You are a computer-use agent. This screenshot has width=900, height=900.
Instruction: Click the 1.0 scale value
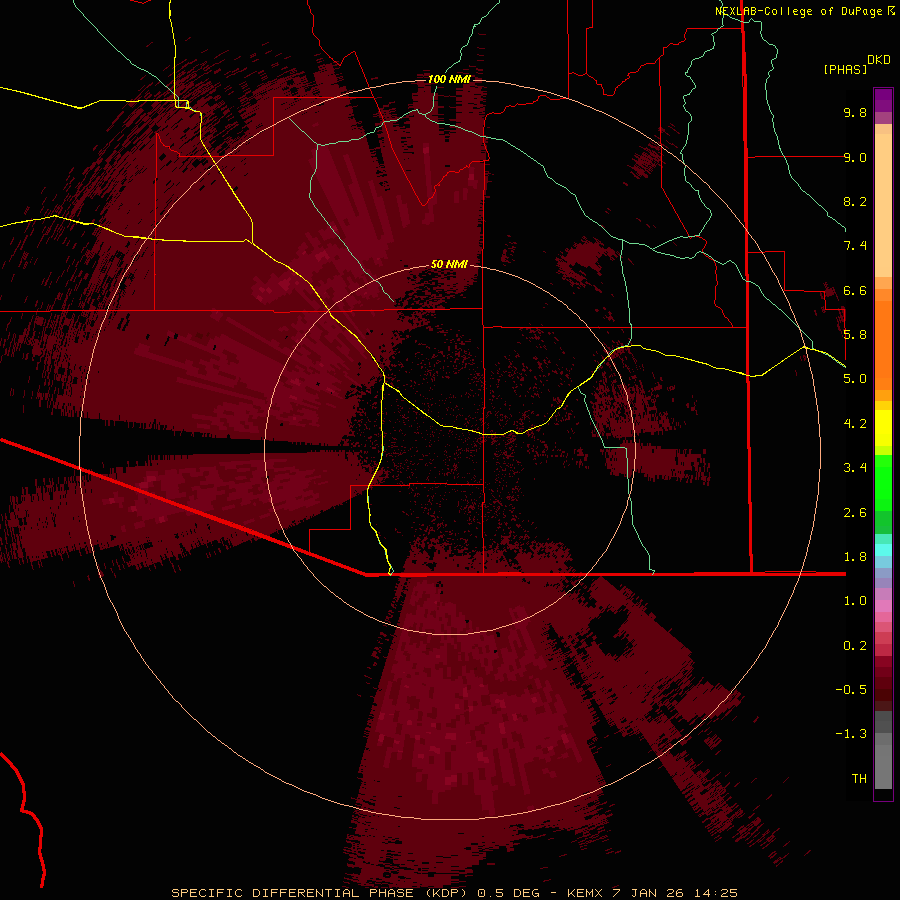coord(855,601)
